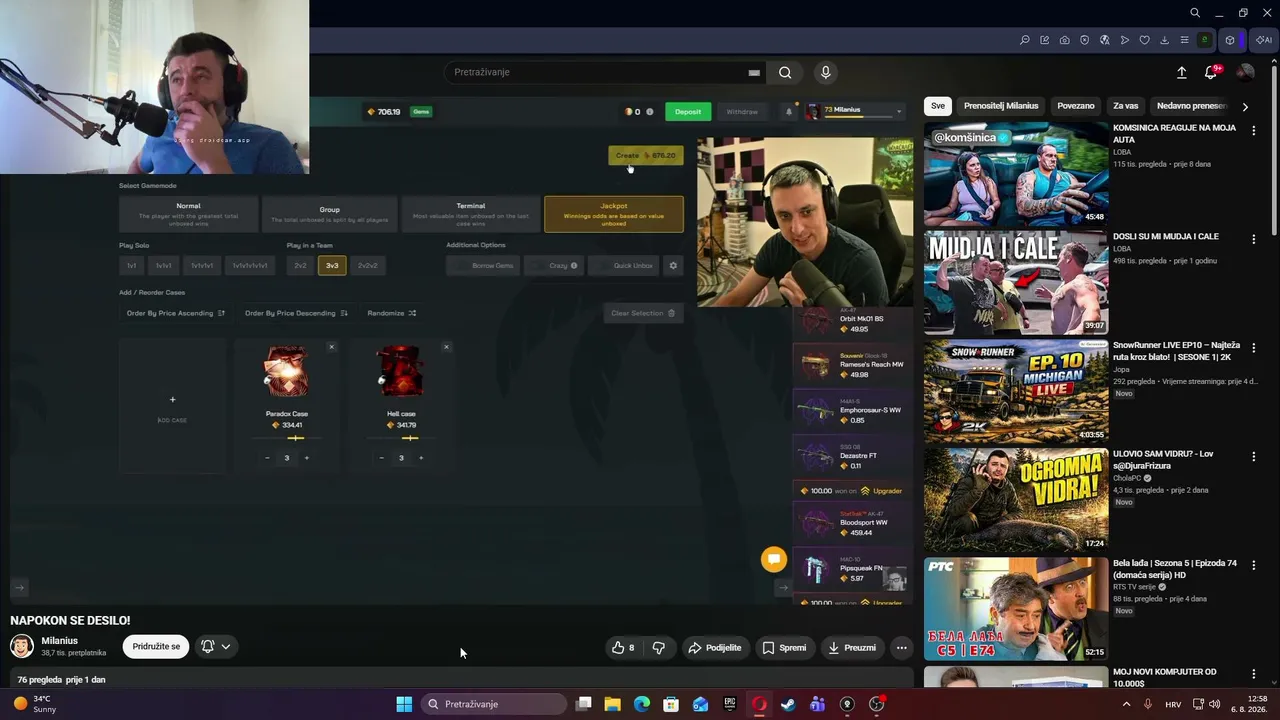This screenshot has height=720, width=1280.
Task: Select the Terminal gamemode option
Action: click(471, 213)
